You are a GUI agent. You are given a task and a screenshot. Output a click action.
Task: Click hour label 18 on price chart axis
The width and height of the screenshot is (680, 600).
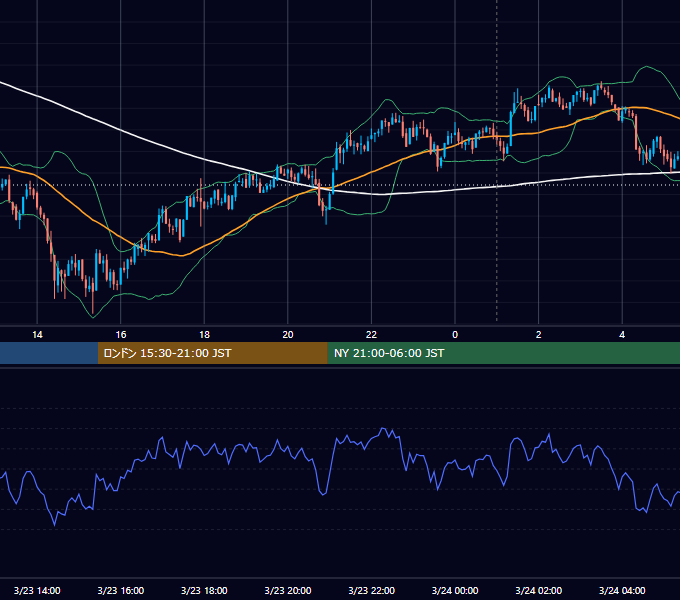tap(204, 335)
